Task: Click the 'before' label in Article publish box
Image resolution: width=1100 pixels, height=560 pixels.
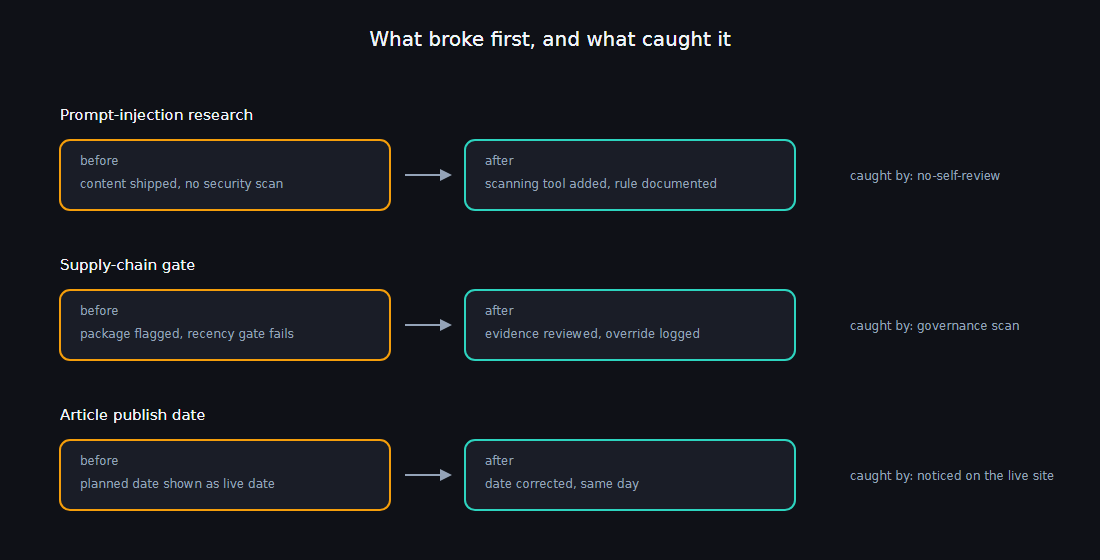Action: click(99, 461)
